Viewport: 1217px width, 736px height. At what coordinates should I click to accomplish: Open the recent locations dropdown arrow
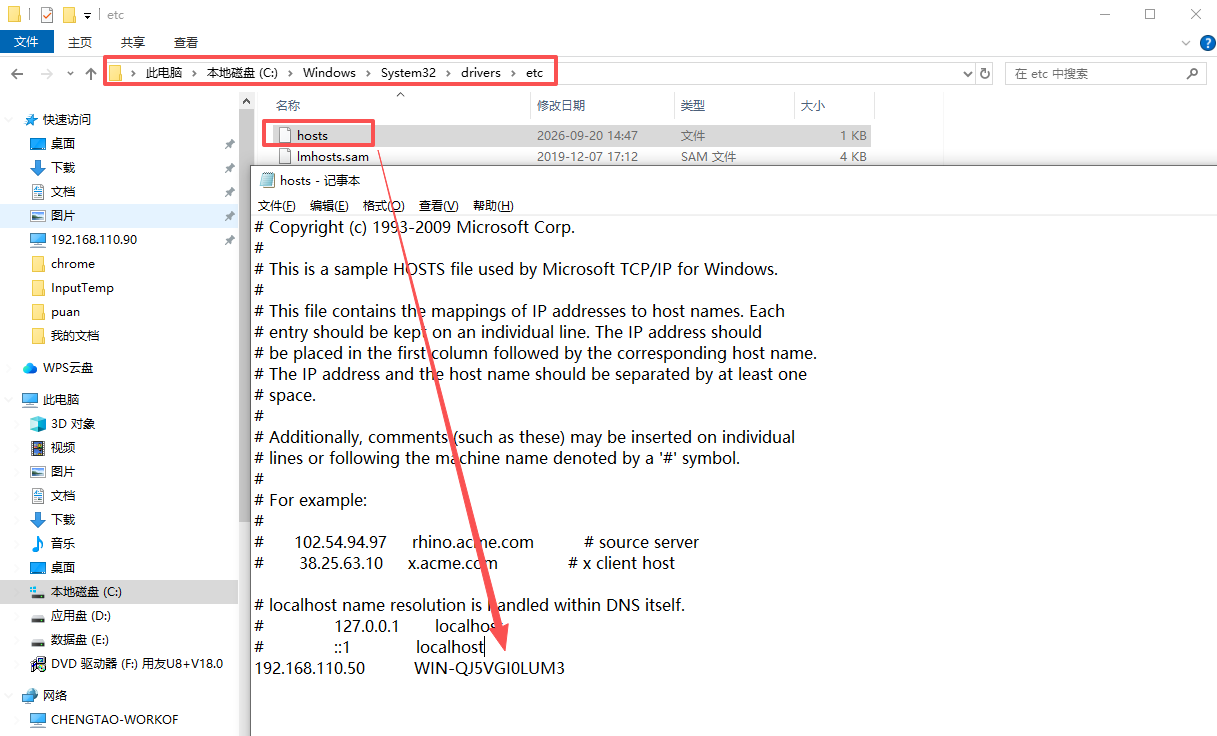[70, 74]
